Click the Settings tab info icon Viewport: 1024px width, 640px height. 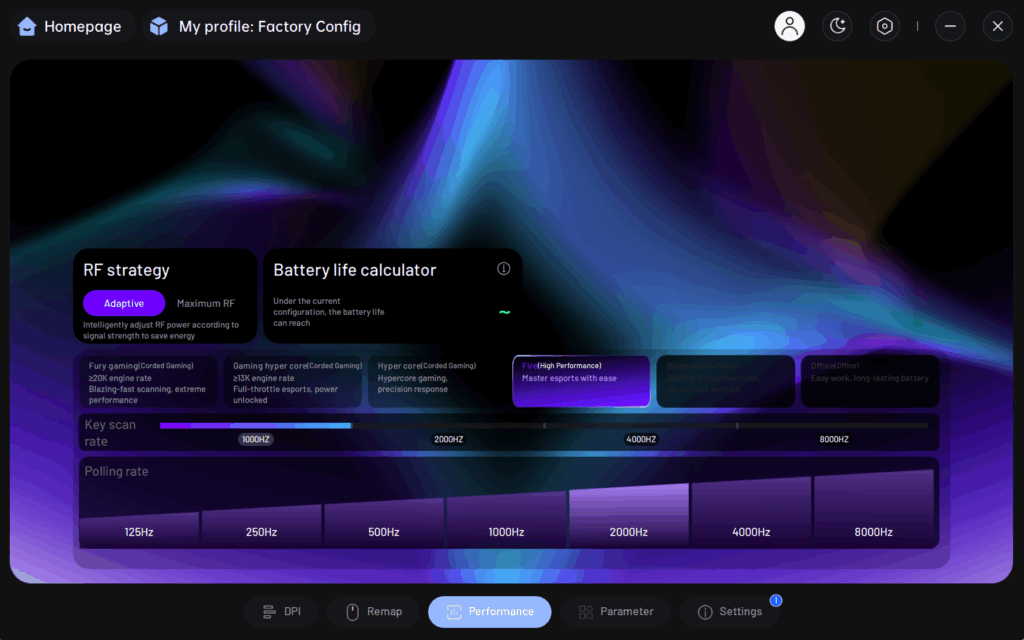[705, 612]
